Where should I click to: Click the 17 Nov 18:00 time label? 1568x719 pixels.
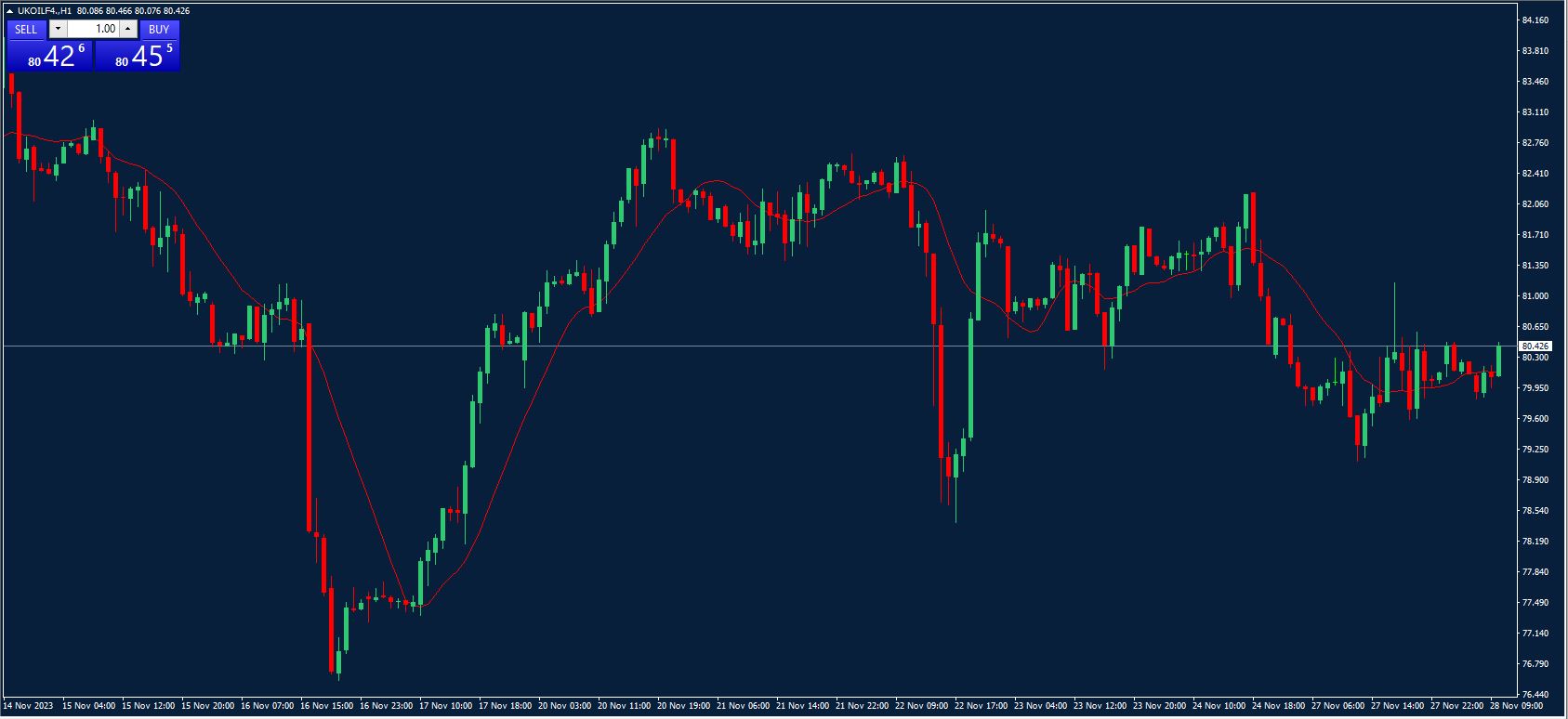(x=506, y=706)
